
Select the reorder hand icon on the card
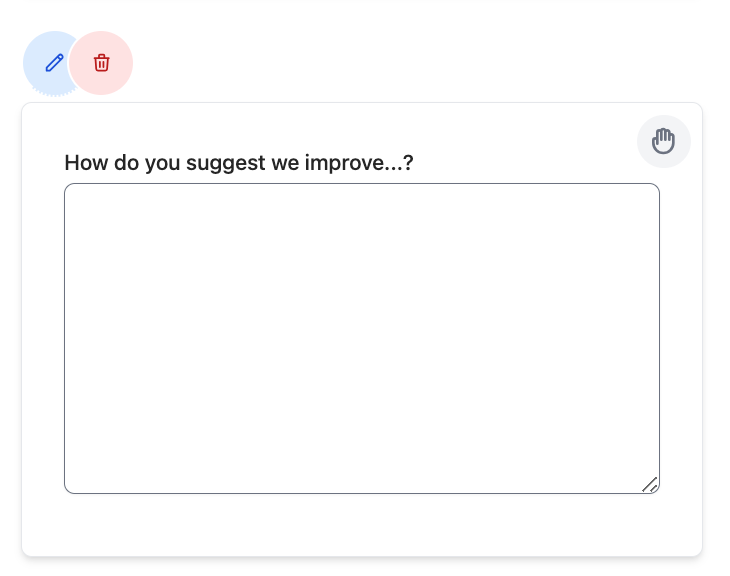663,141
